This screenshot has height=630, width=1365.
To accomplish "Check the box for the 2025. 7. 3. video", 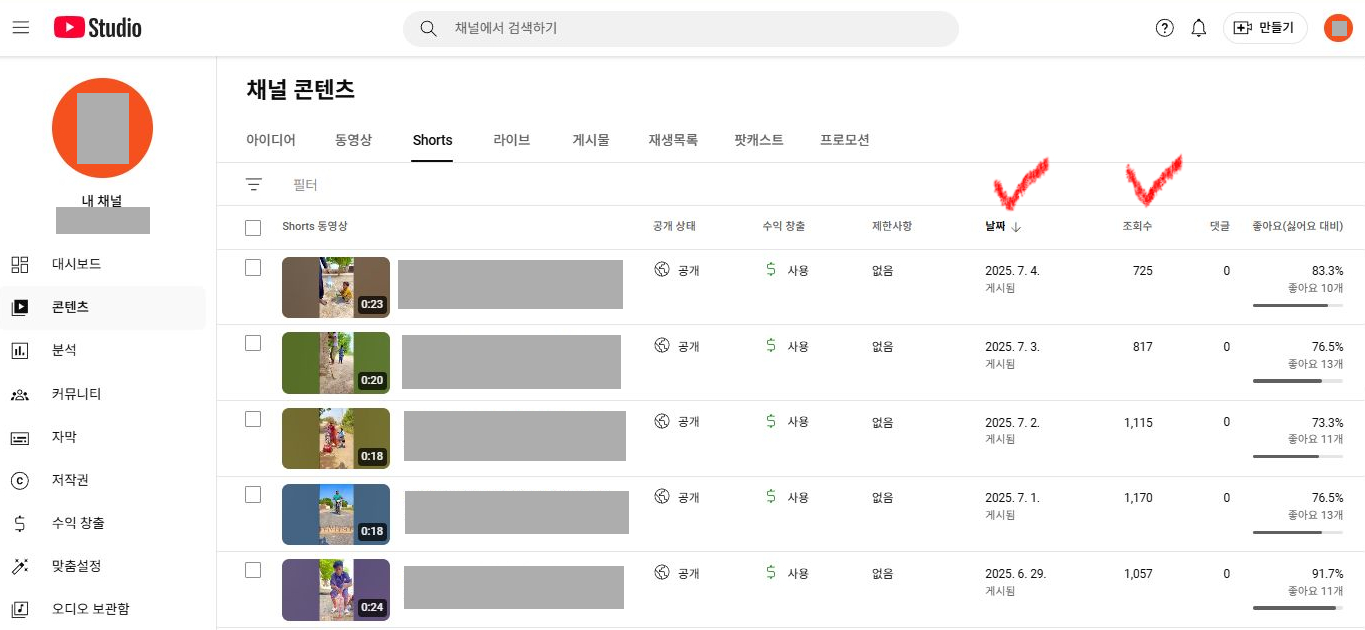I will [x=253, y=343].
